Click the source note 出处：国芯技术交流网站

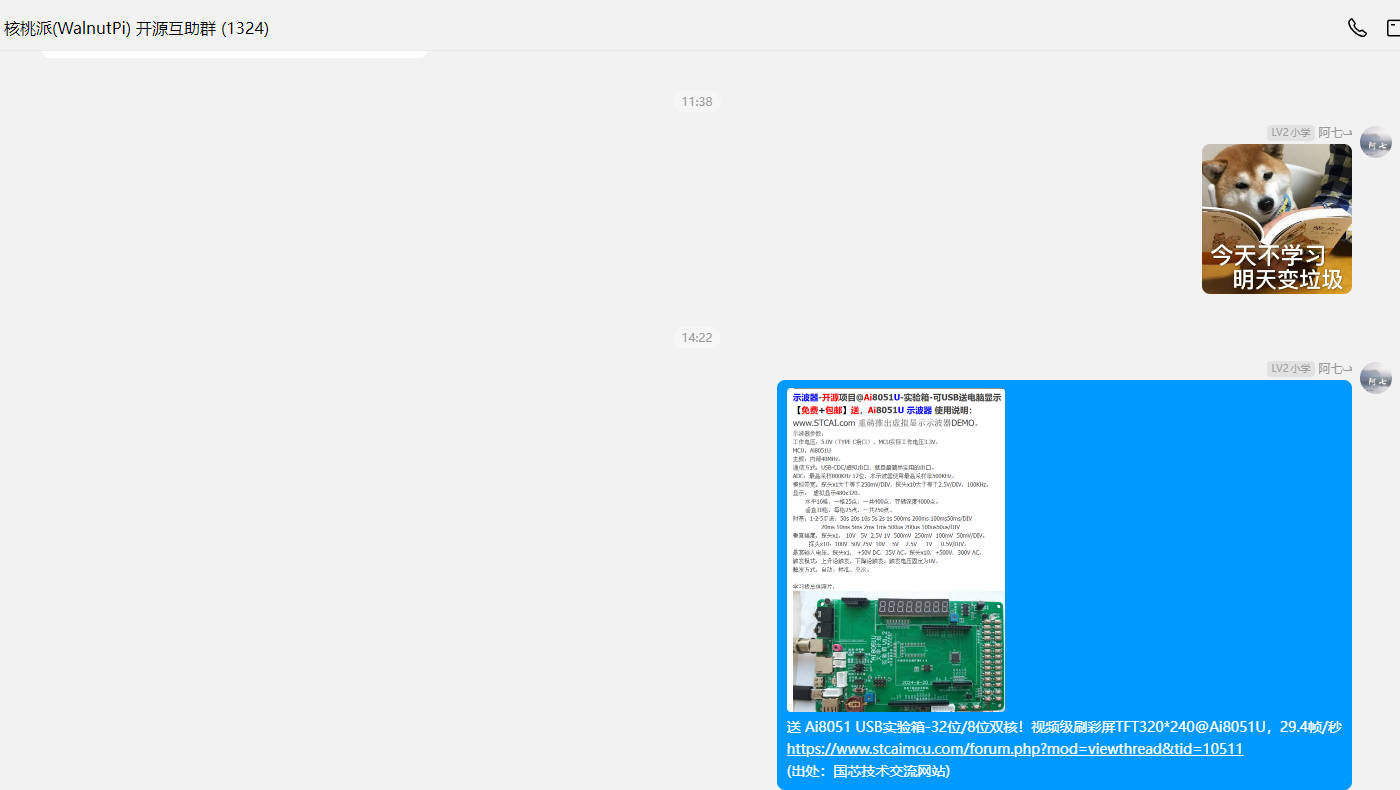[868, 771]
